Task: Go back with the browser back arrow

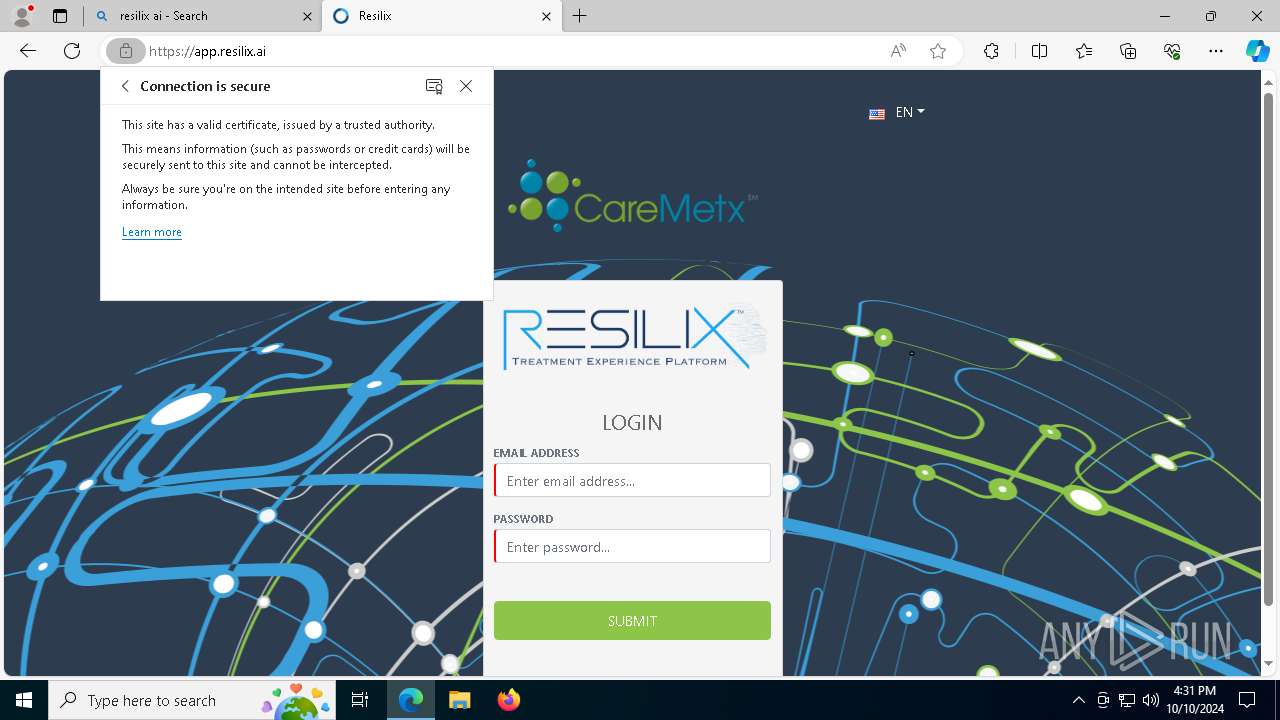Action: click(28, 51)
